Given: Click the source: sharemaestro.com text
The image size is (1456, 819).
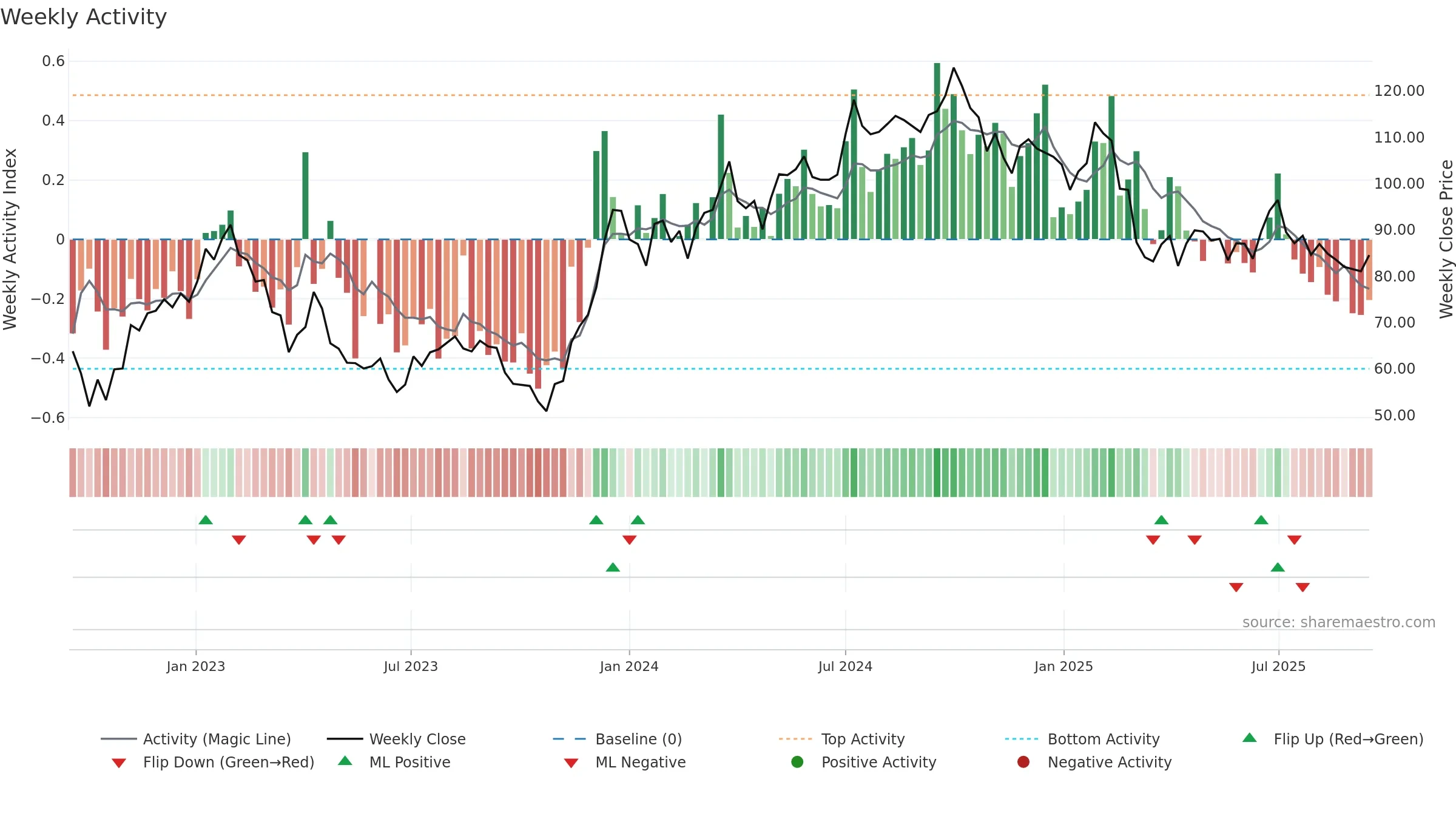Looking at the screenshot, I should 1339,622.
